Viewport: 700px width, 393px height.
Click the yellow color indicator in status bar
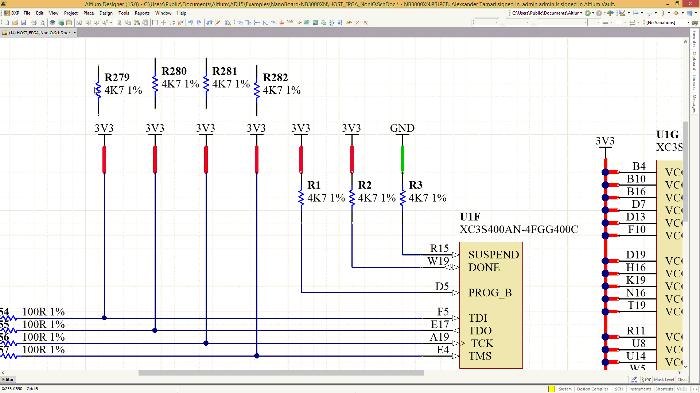click(551, 389)
